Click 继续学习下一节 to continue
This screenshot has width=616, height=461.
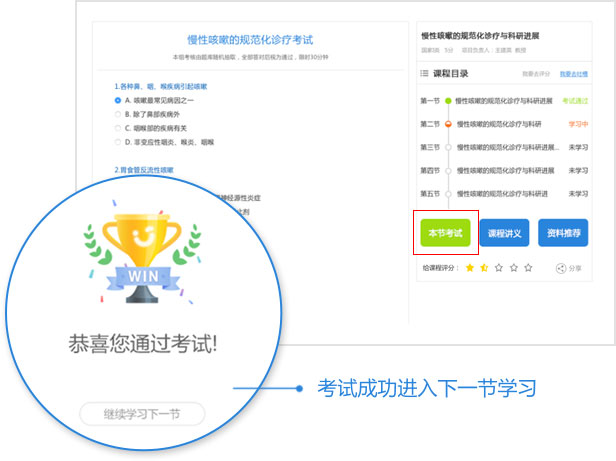[x=141, y=413]
